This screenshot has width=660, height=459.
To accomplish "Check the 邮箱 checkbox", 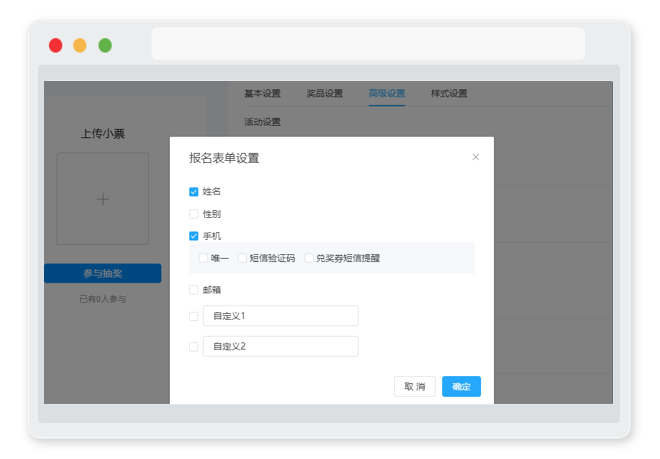I will click(x=194, y=290).
